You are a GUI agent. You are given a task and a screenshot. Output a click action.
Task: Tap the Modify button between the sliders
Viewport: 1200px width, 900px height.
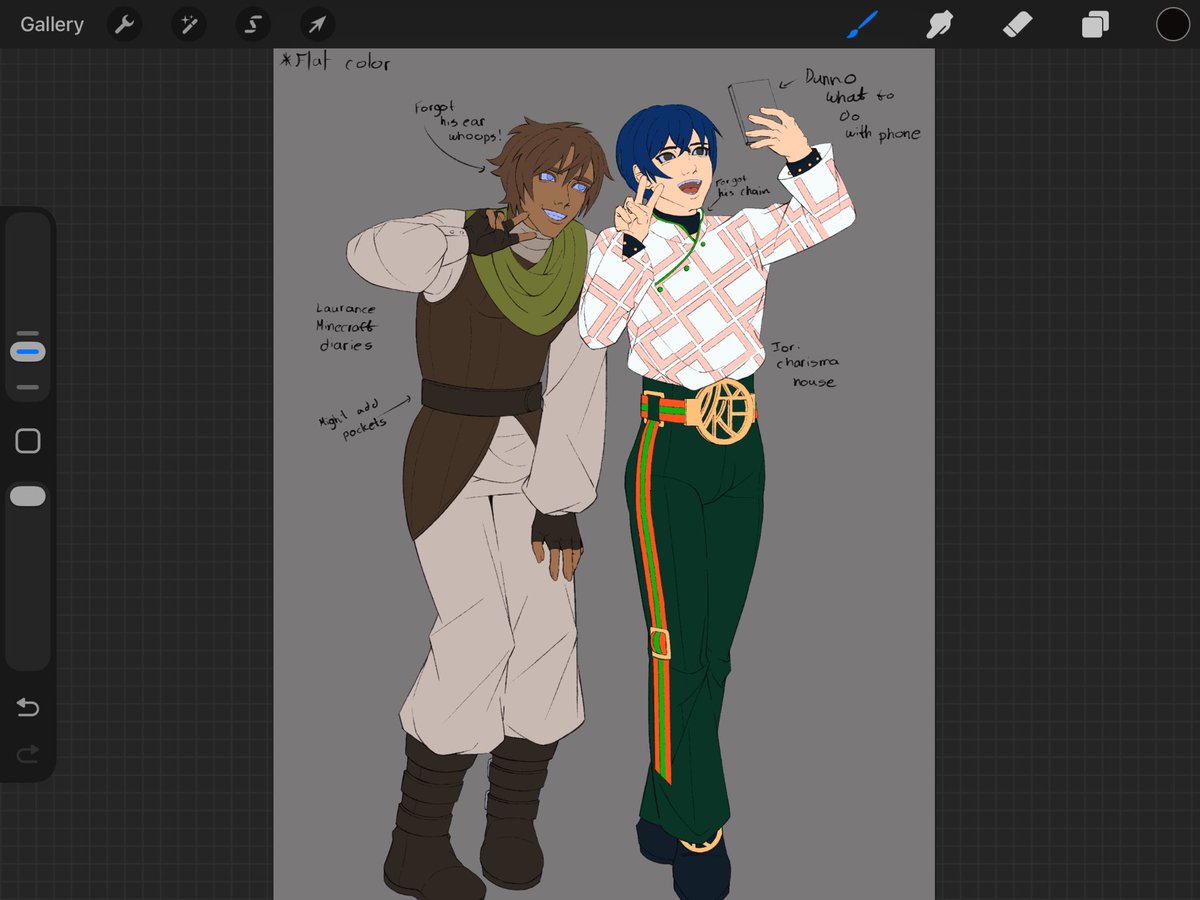pos(28,440)
